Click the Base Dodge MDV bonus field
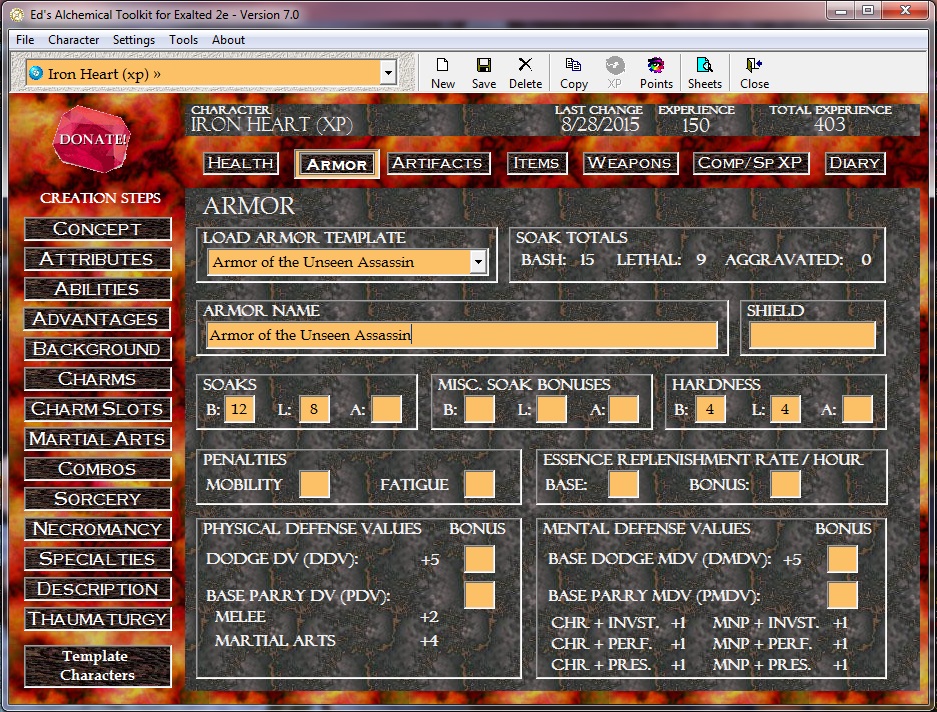Image resolution: width=937 pixels, height=712 pixels. (843, 559)
